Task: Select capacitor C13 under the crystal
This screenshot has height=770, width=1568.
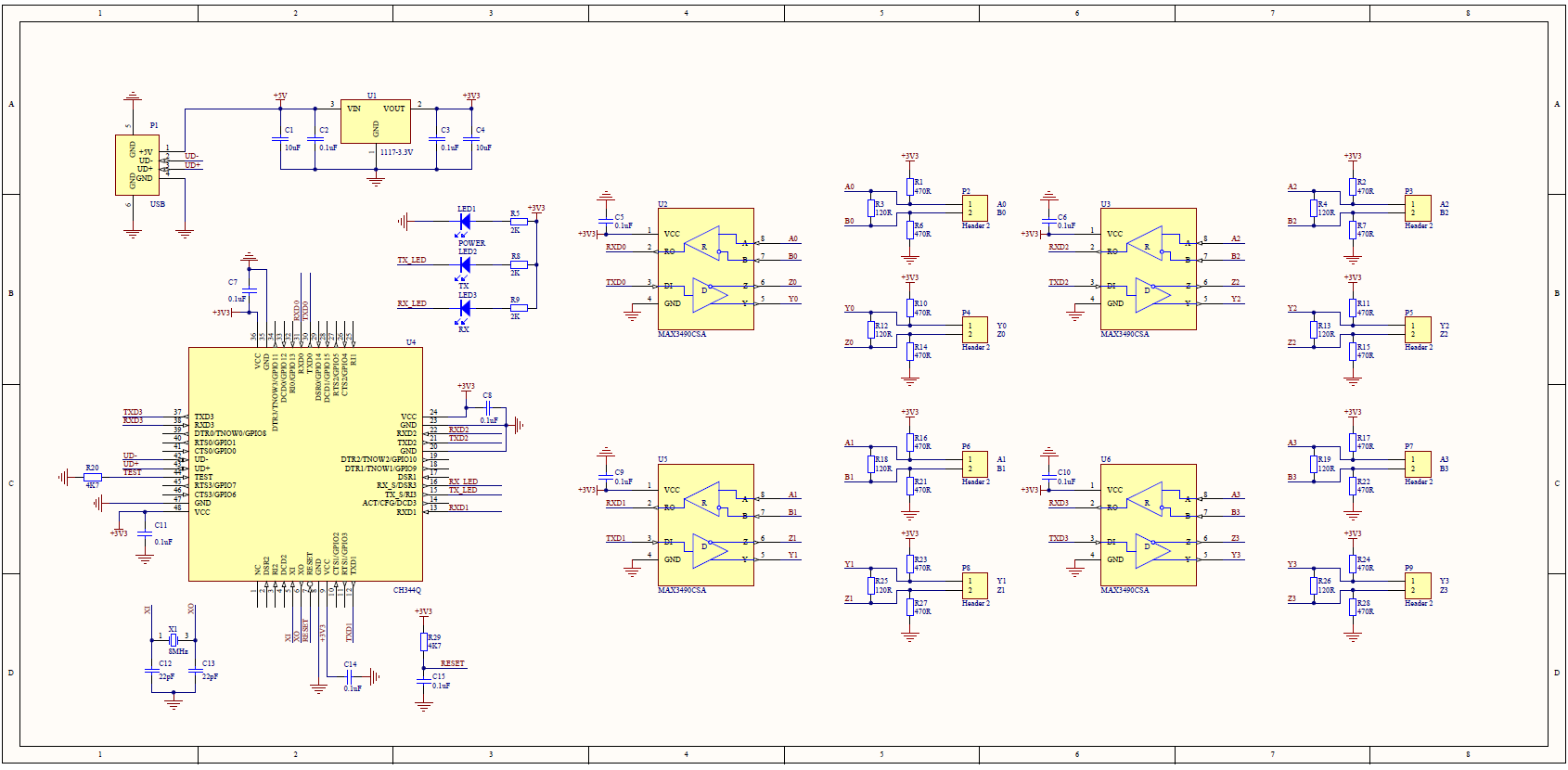Action: 195,670
